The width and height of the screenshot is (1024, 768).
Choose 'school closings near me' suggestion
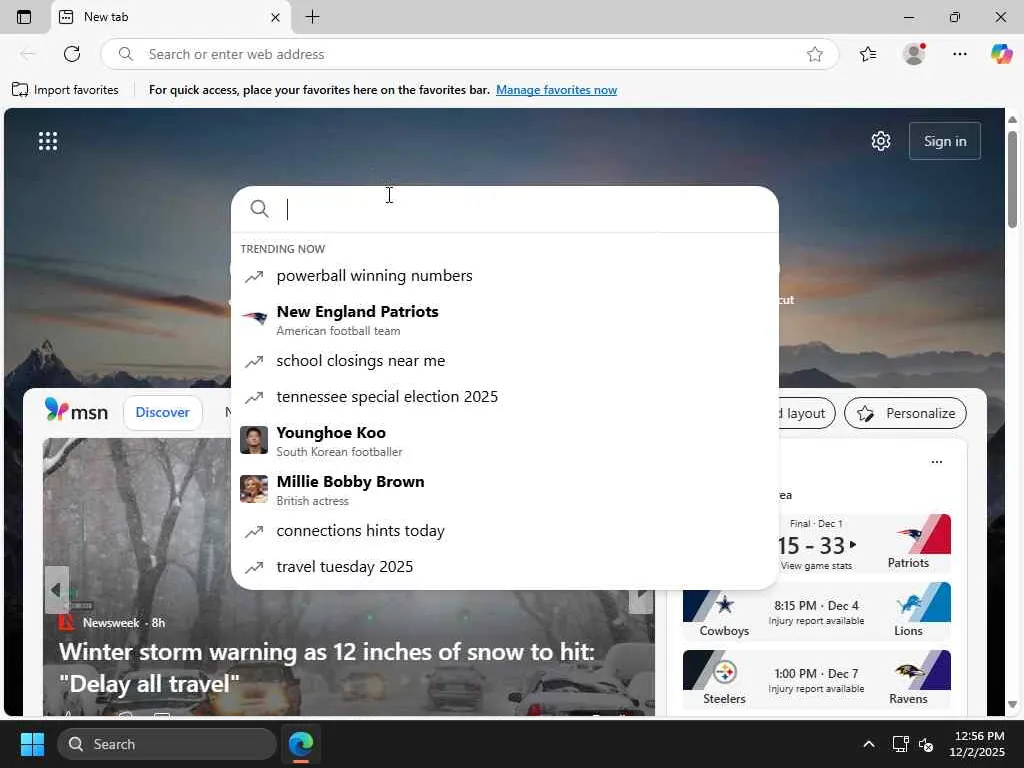point(504,360)
